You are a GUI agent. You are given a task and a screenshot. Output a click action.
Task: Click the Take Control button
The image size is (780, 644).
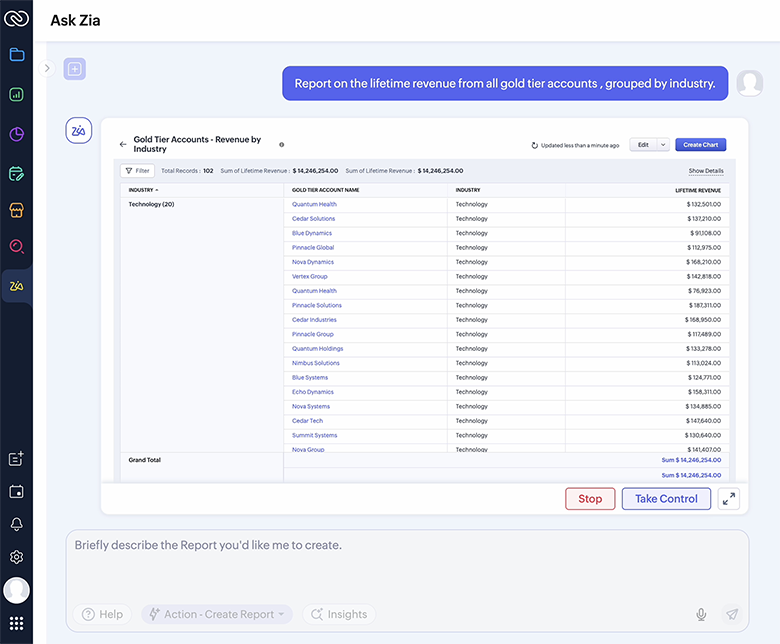tap(666, 499)
